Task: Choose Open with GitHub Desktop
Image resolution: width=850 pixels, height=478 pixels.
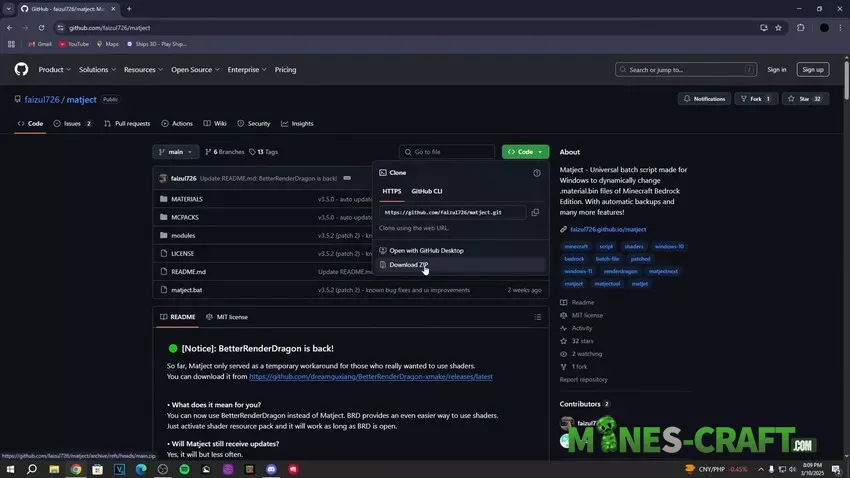Action: point(426,250)
